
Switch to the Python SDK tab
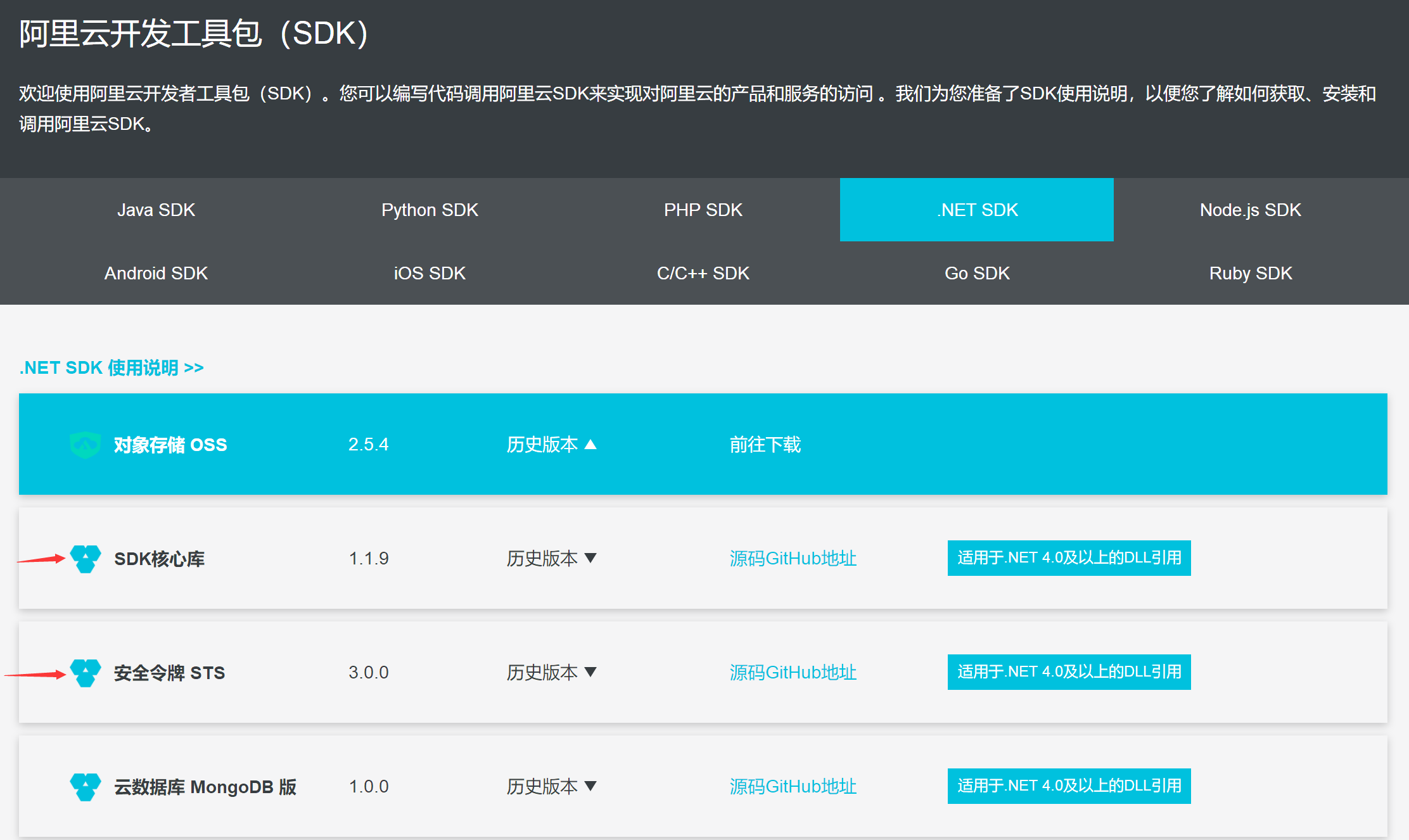point(430,210)
